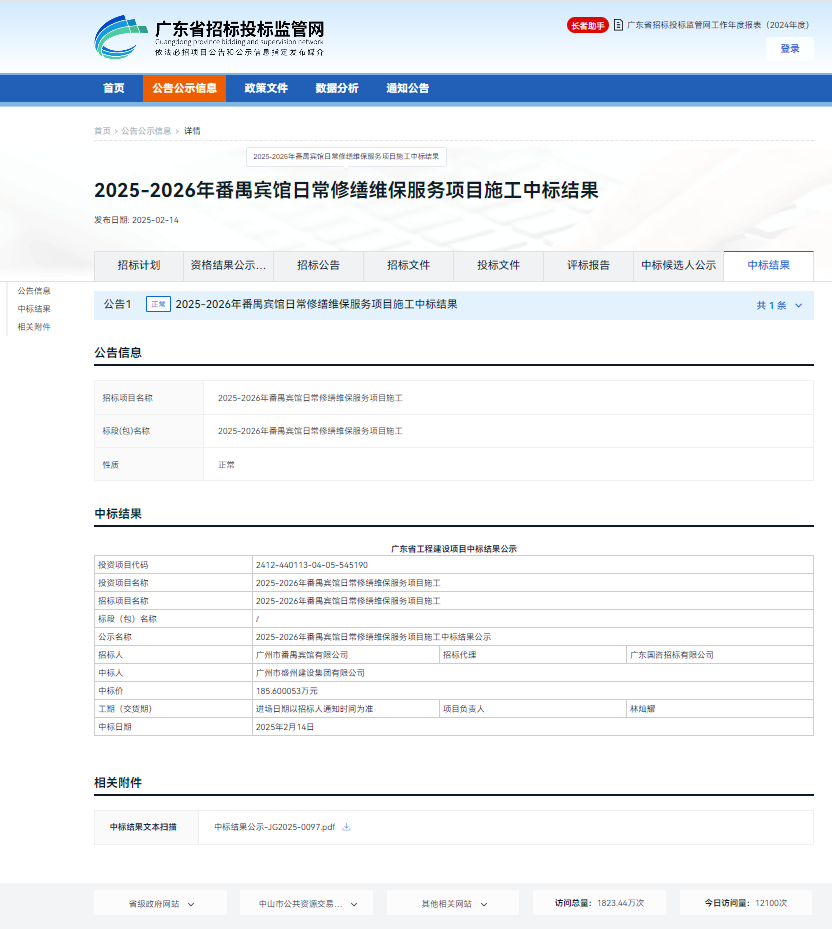832x929 pixels.
Task: Click the site logo emblem
Action: tap(121, 38)
